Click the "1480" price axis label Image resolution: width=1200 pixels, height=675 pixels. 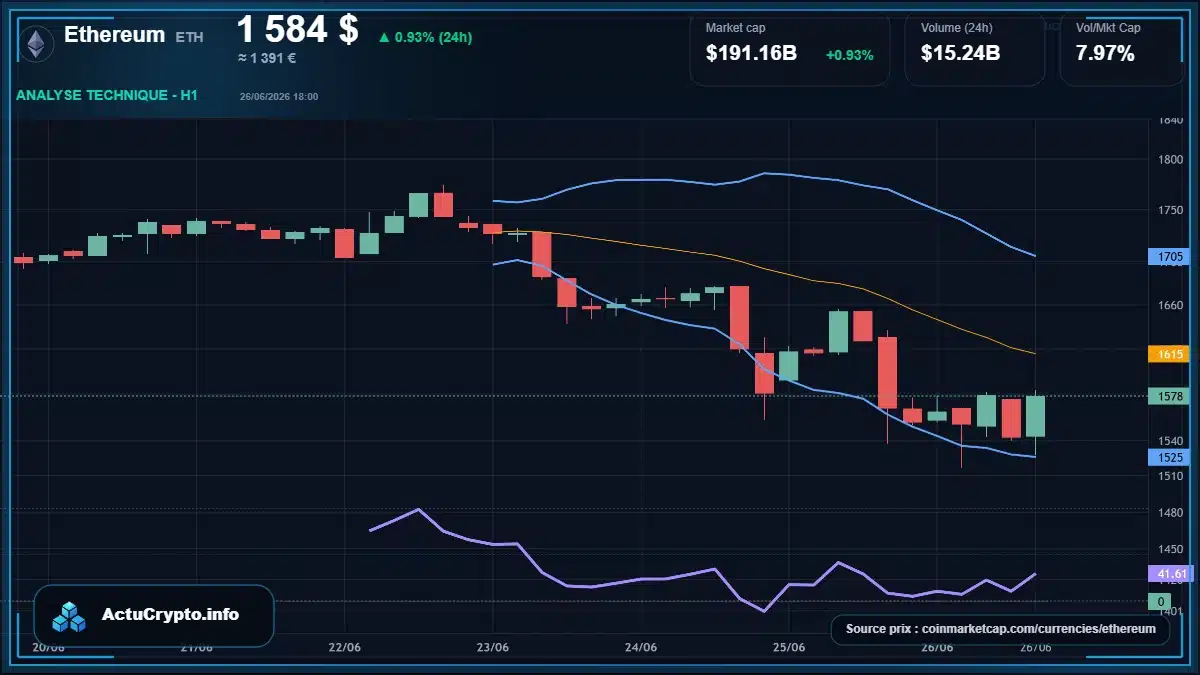click(1170, 513)
